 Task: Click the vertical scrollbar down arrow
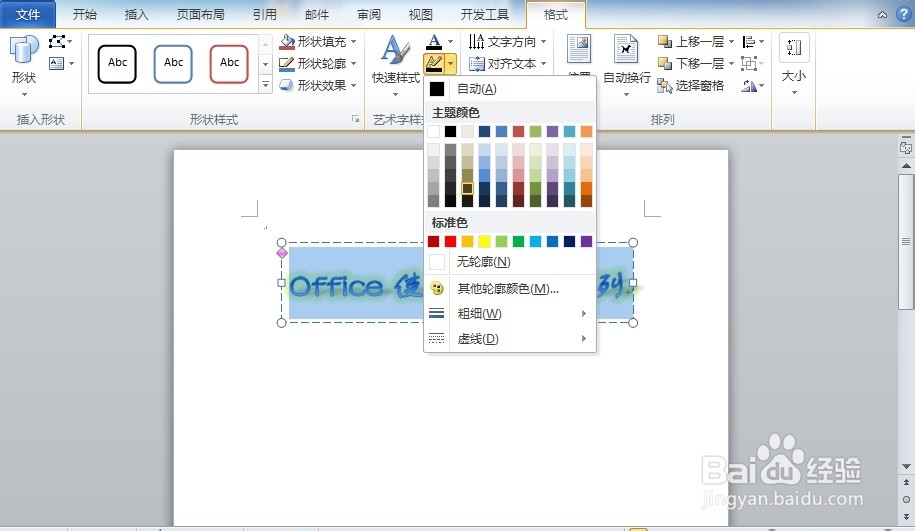(x=906, y=466)
